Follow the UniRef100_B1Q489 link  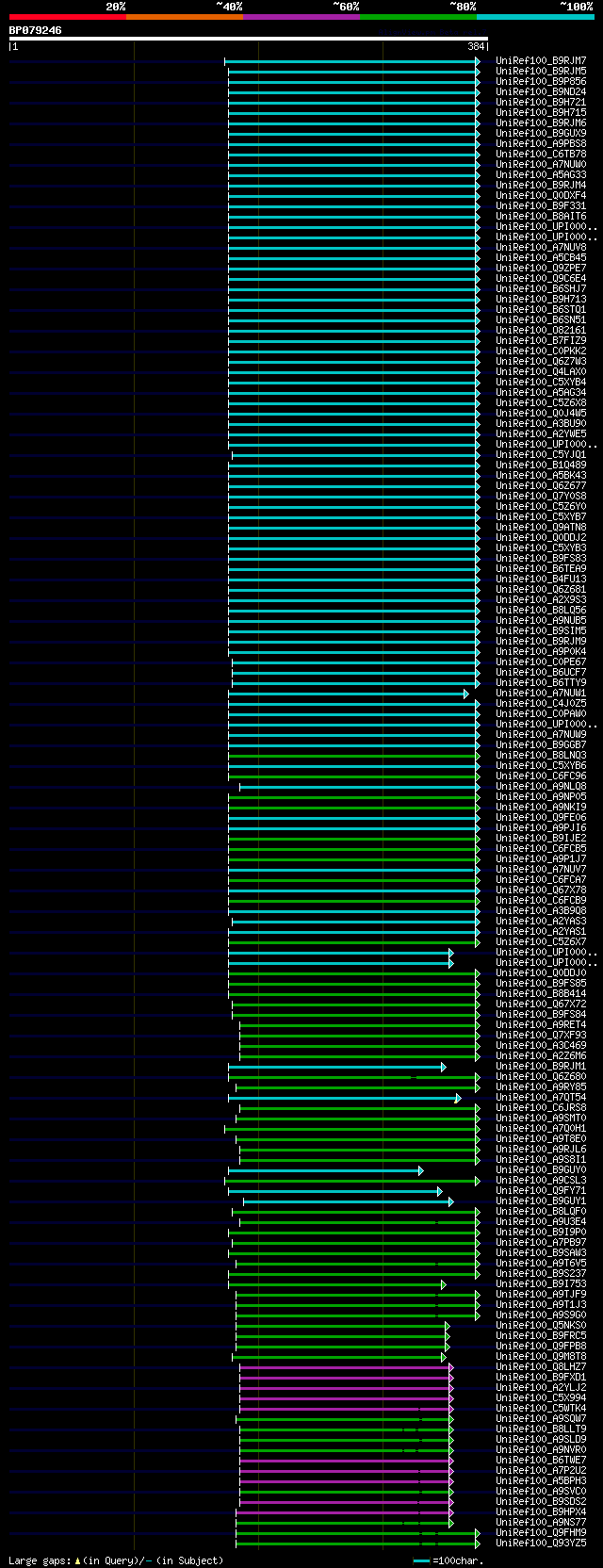541,465
